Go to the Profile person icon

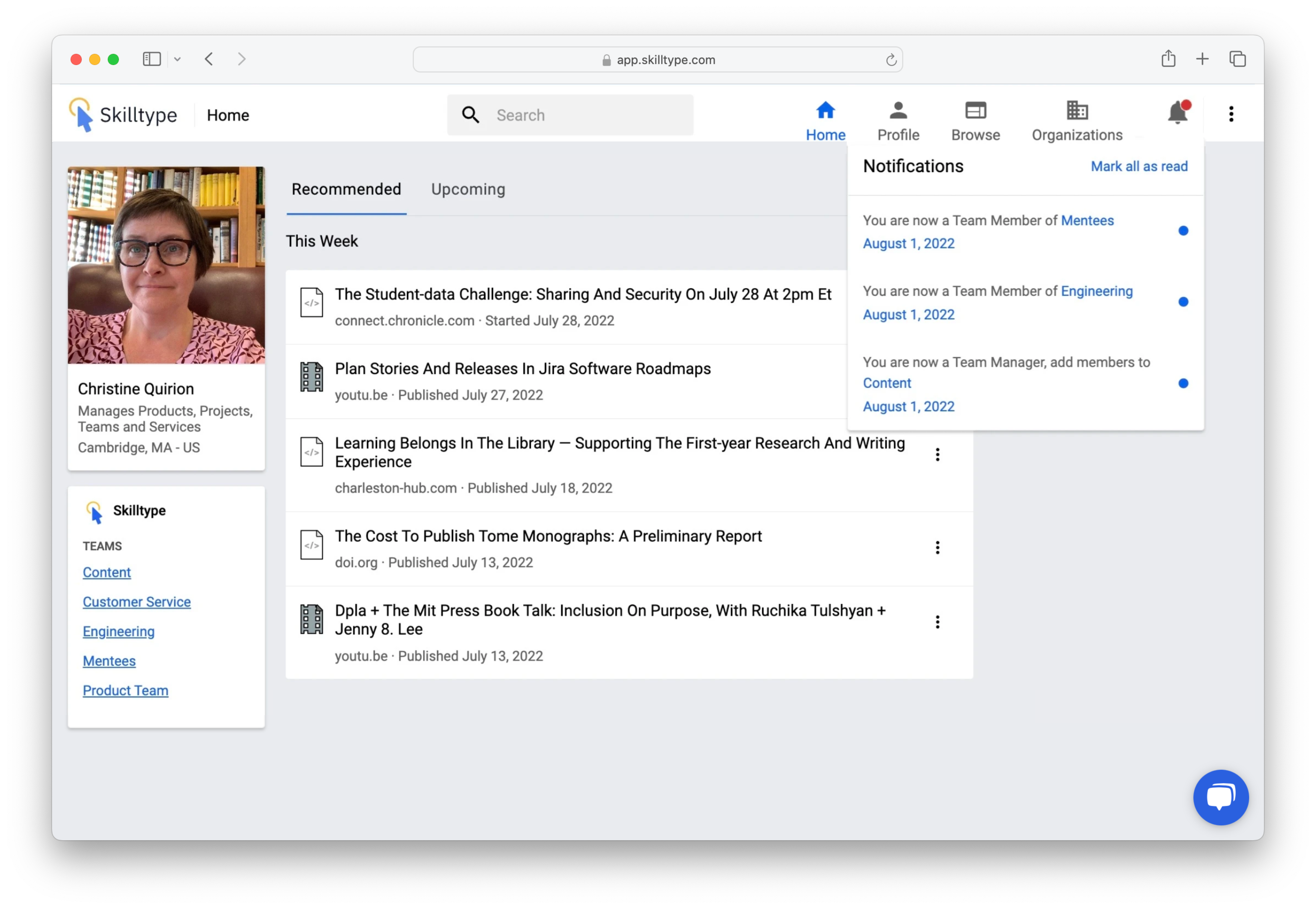[898, 111]
